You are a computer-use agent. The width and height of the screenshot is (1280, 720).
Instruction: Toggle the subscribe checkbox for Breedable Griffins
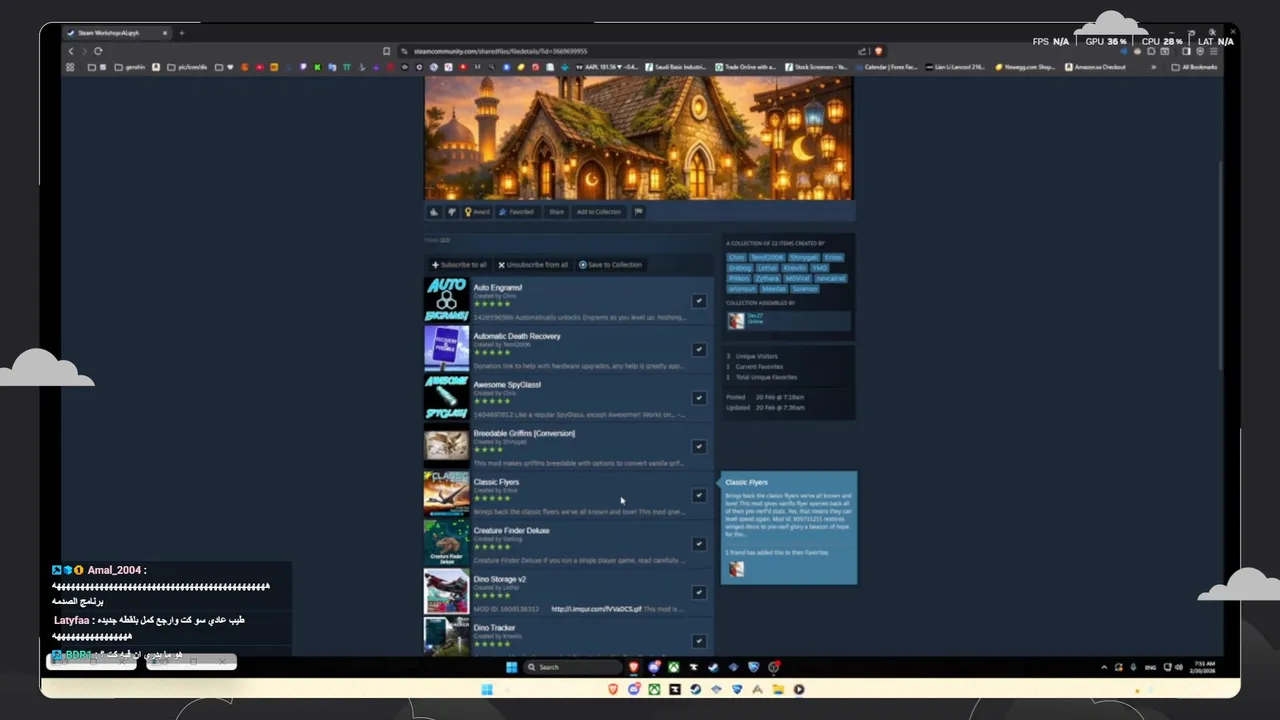click(699, 447)
